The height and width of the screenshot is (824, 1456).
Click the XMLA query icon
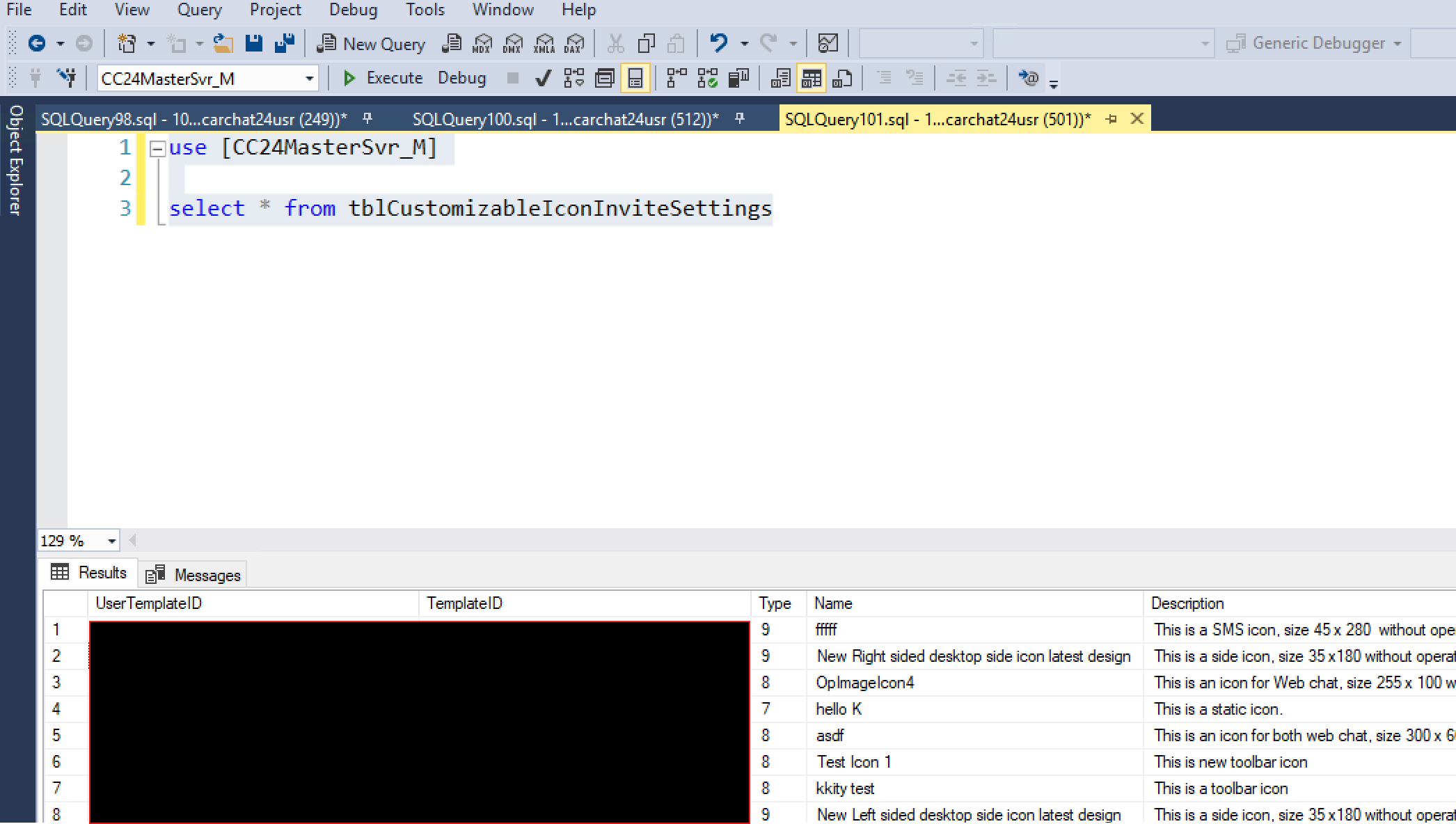544,43
